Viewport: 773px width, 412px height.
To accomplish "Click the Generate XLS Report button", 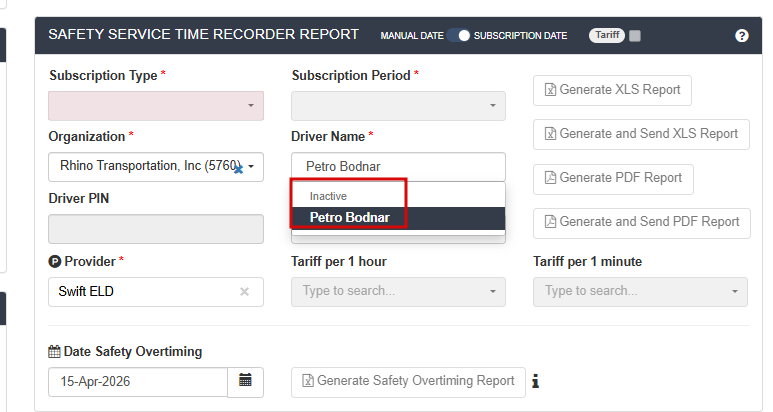I will click(x=612, y=90).
